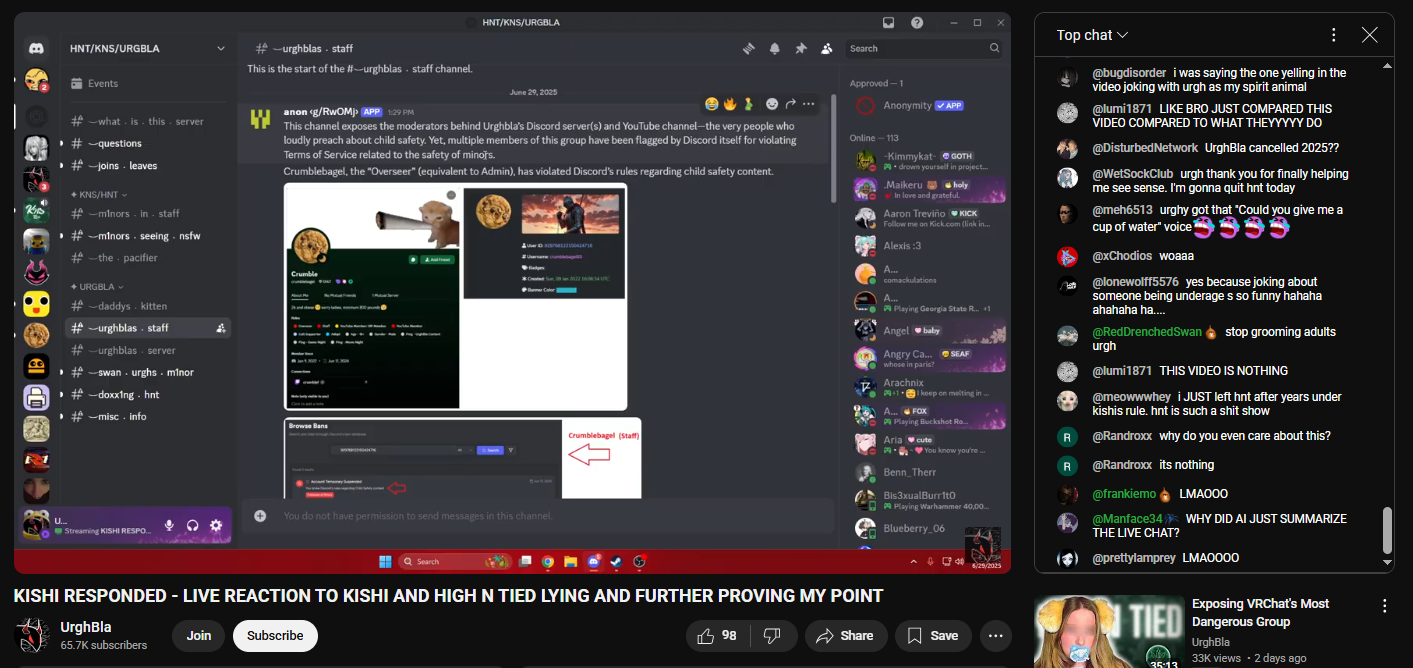Forward the anon message arrow icon
The image size is (1413, 668).
point(790,104)
